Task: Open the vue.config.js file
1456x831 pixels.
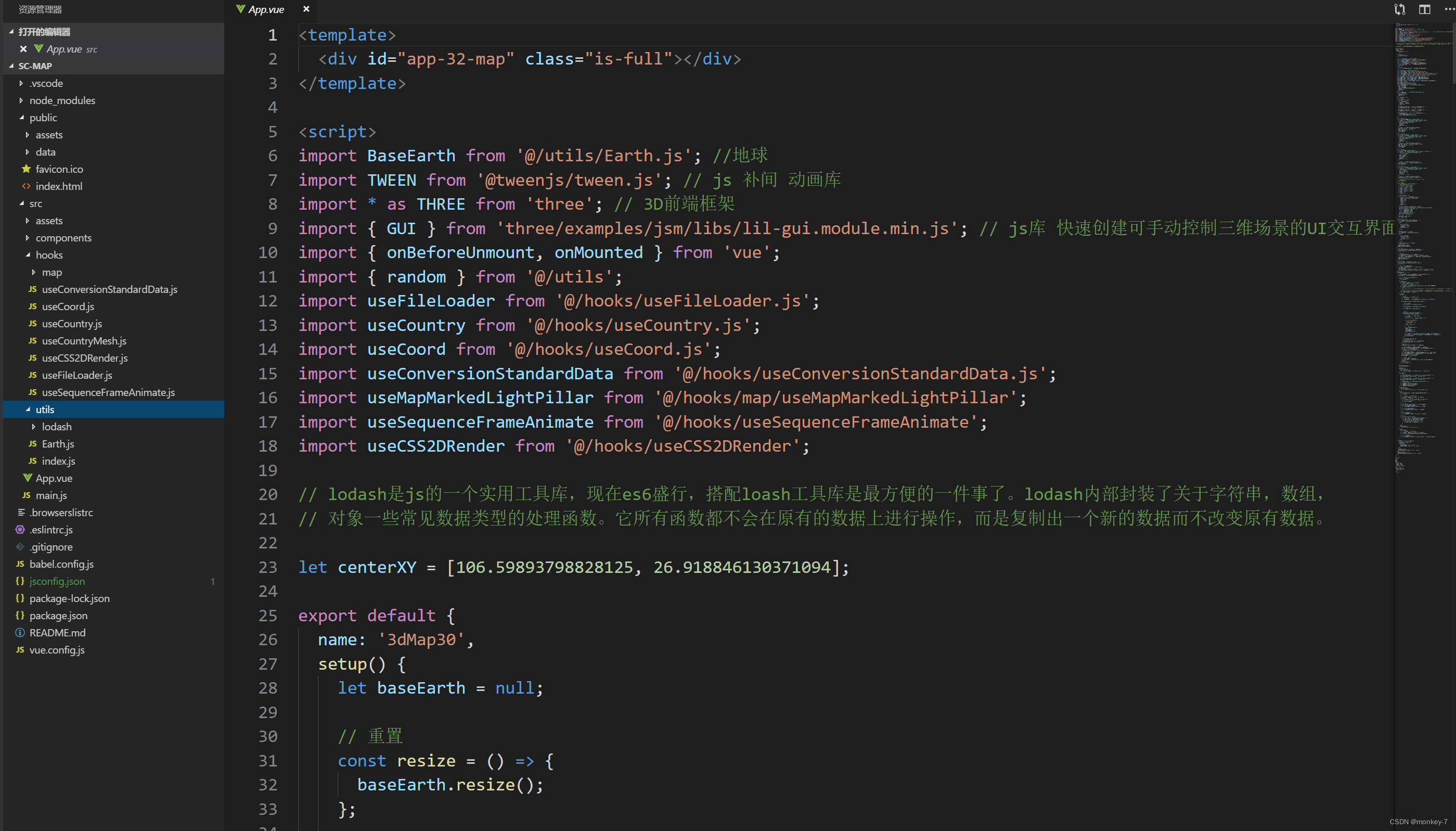Action: (57, 649)
